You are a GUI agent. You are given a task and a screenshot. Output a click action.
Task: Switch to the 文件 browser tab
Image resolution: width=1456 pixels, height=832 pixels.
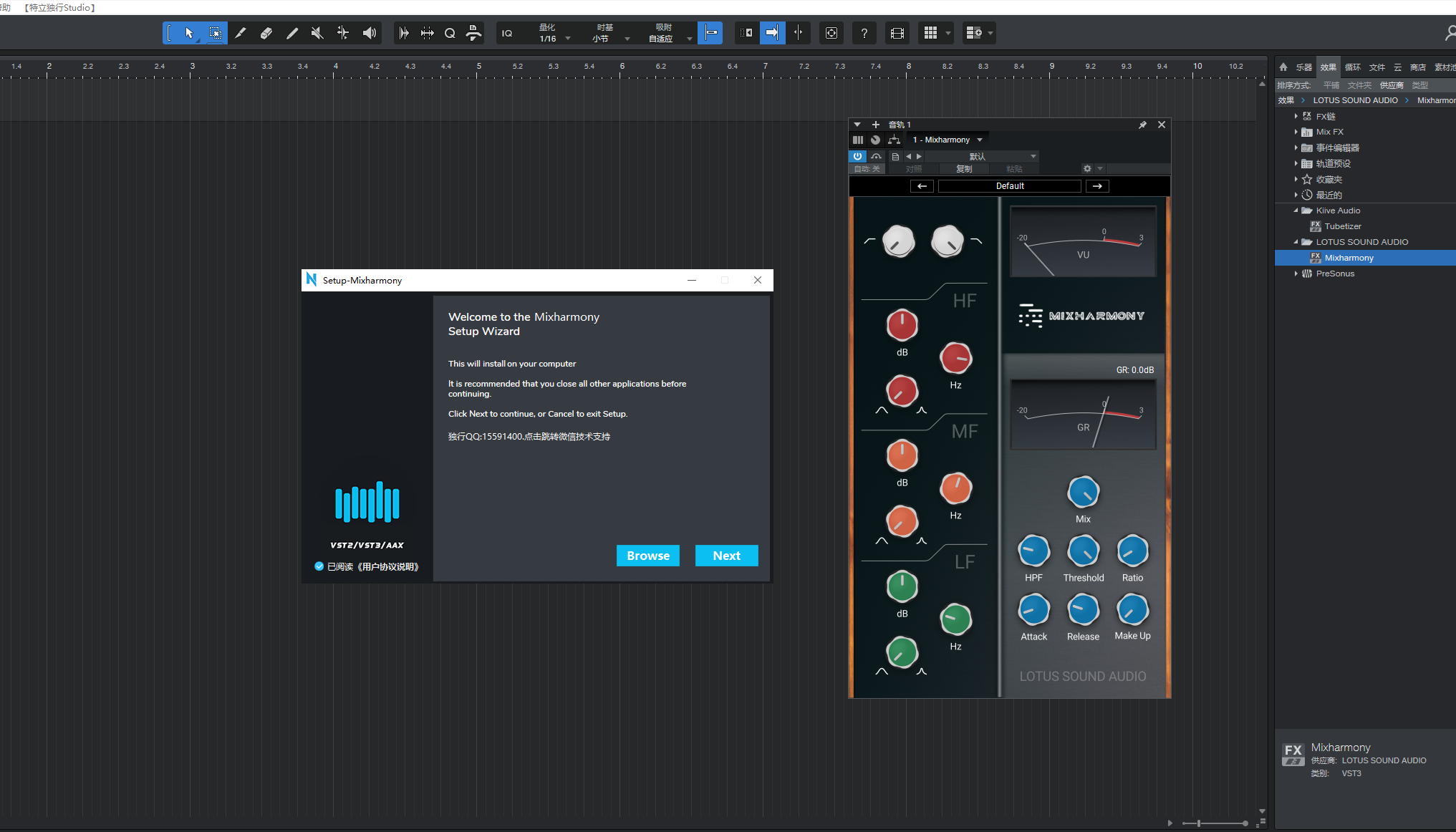click(1377, 67)
